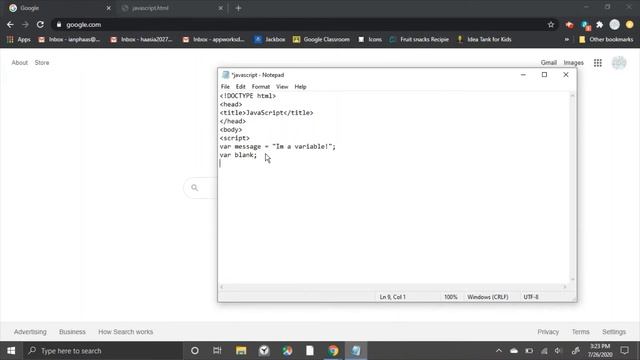Open the Icons bookmark
The width and height of the screenshot is (640, 360).
click(370, 40)
